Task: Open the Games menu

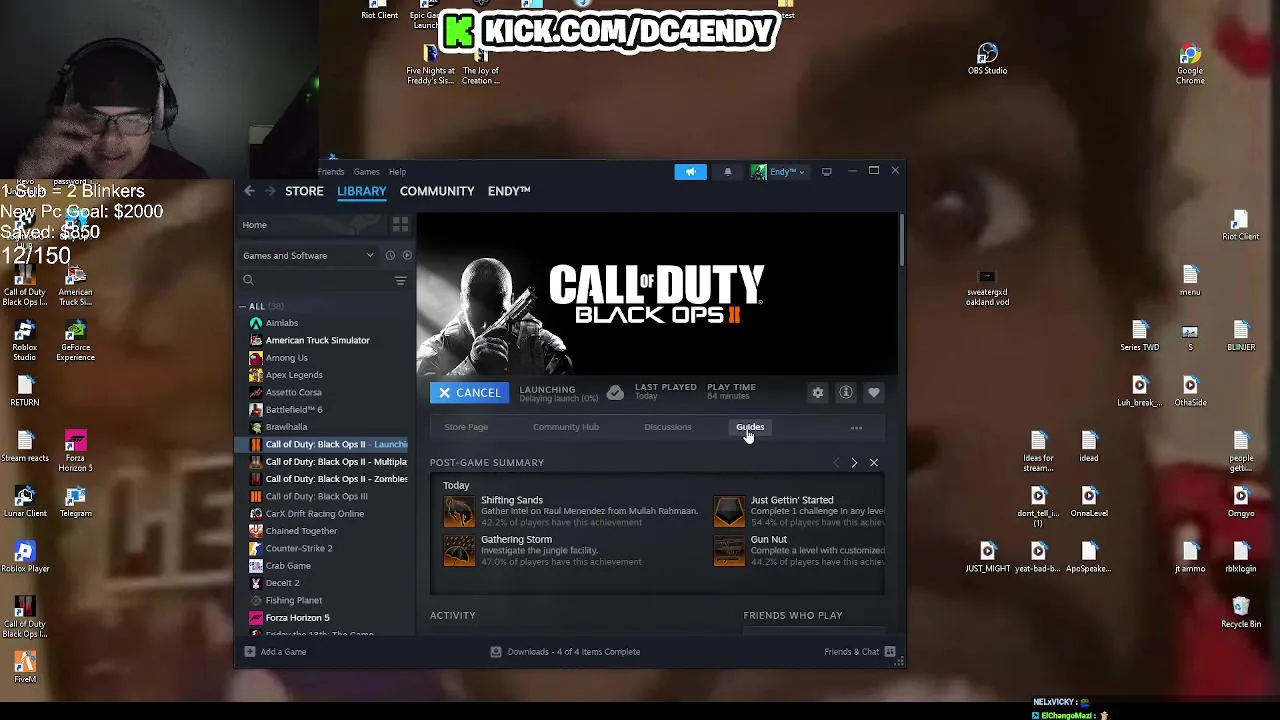Action: pos(366,172)
